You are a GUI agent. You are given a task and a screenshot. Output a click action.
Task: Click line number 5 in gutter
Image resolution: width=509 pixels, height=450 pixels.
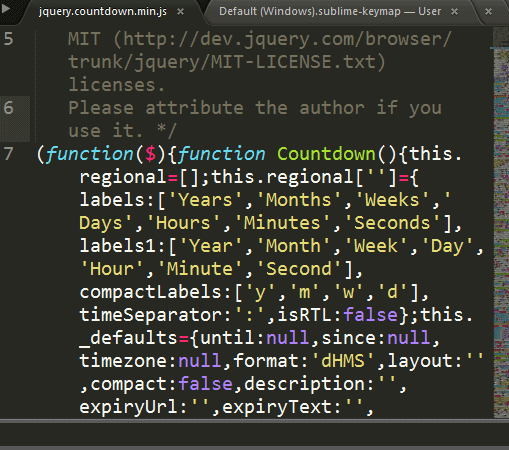click(x=9, y=39)
